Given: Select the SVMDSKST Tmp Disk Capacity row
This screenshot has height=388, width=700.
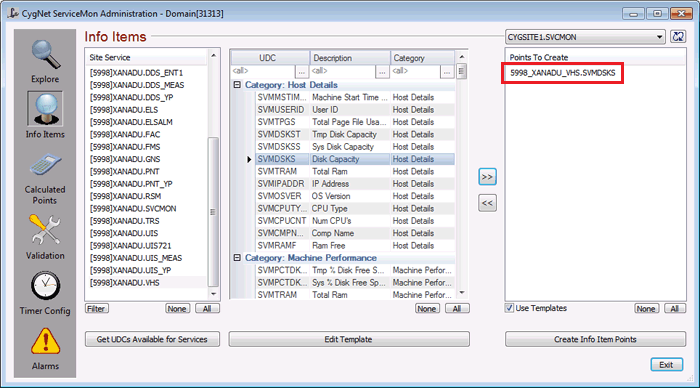Looking at the screenshot, I should [355, 134].
